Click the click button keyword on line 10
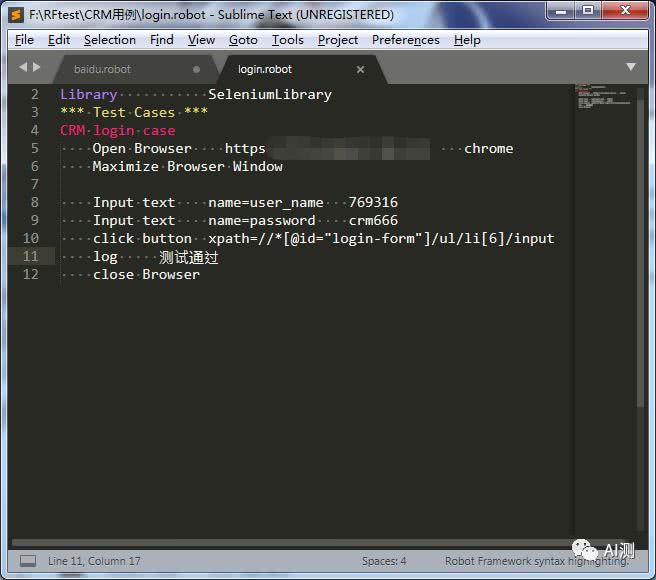 [x=142, y=239]
